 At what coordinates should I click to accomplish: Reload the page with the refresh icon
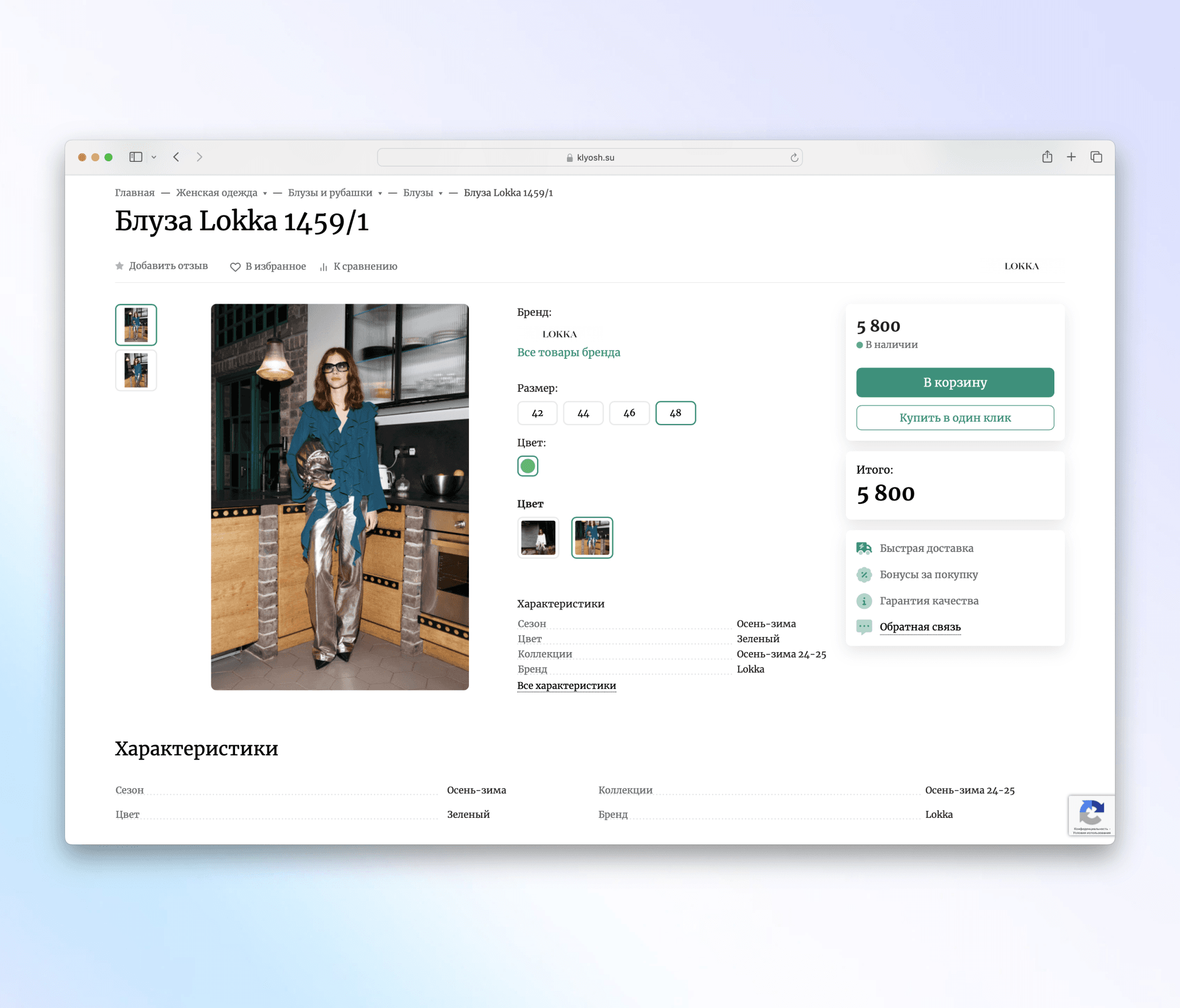(x=794, y=157)
